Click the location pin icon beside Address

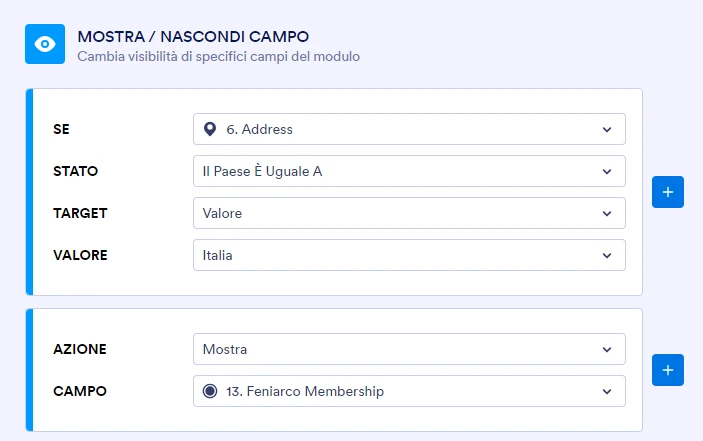pyautogui.click(x=210, y=129)
